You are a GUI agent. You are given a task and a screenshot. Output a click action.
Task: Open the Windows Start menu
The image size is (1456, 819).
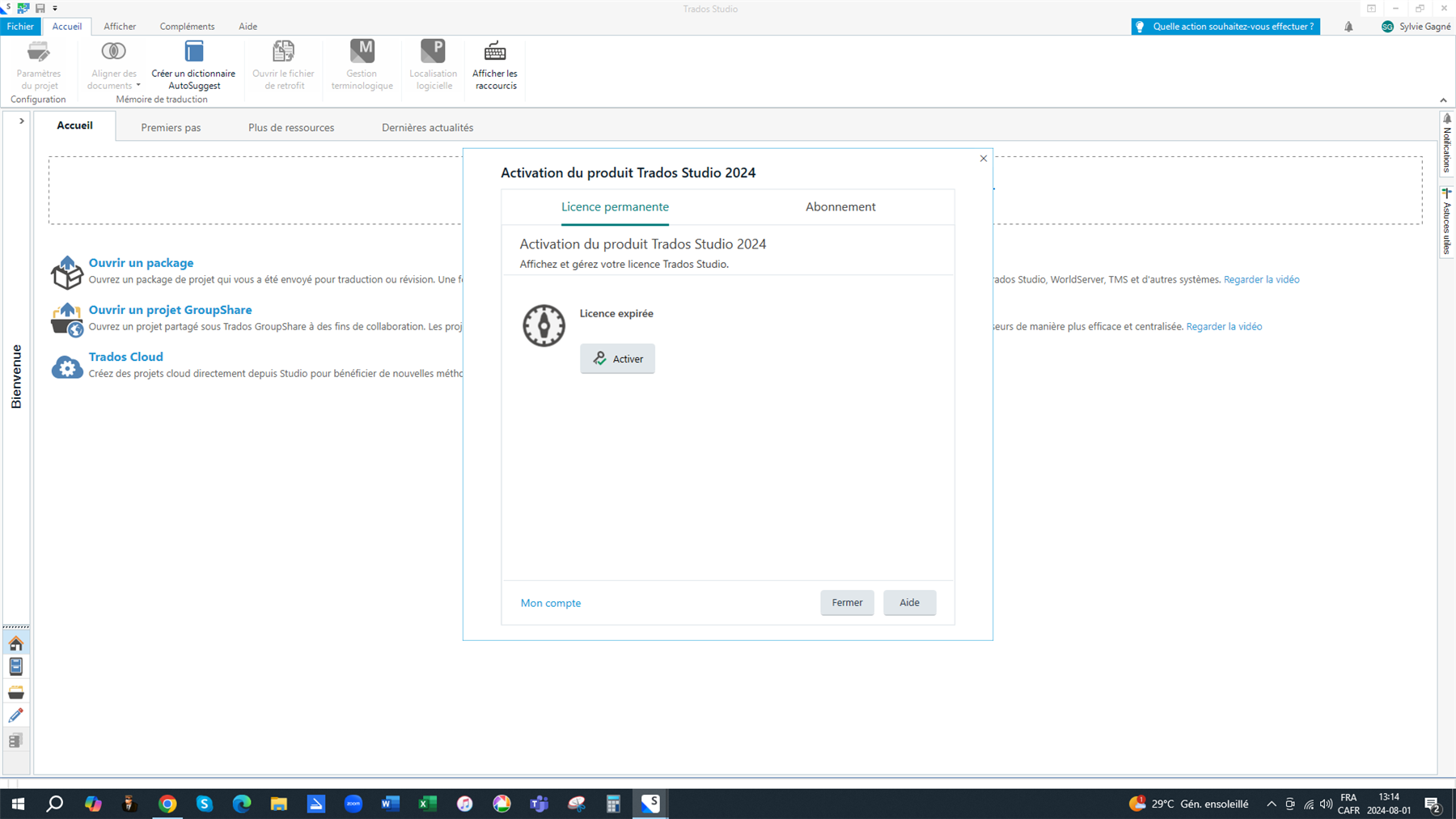click(x=18, y=804)
